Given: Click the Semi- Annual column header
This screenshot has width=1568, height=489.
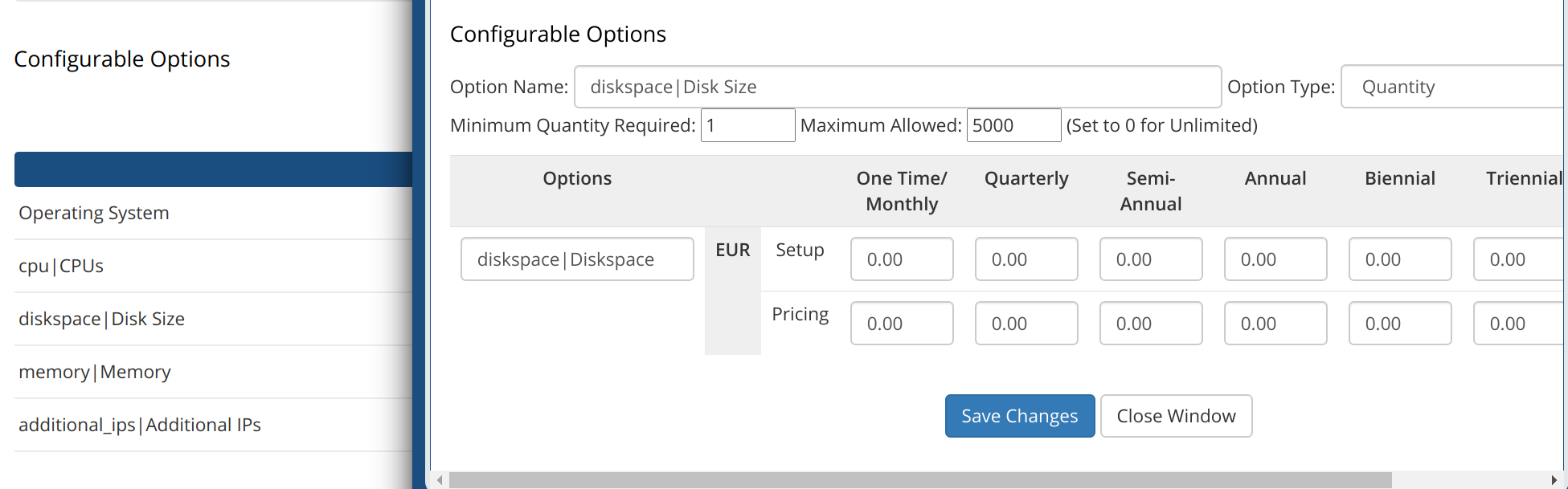Looking at the screenshot, I should 1151,191.
